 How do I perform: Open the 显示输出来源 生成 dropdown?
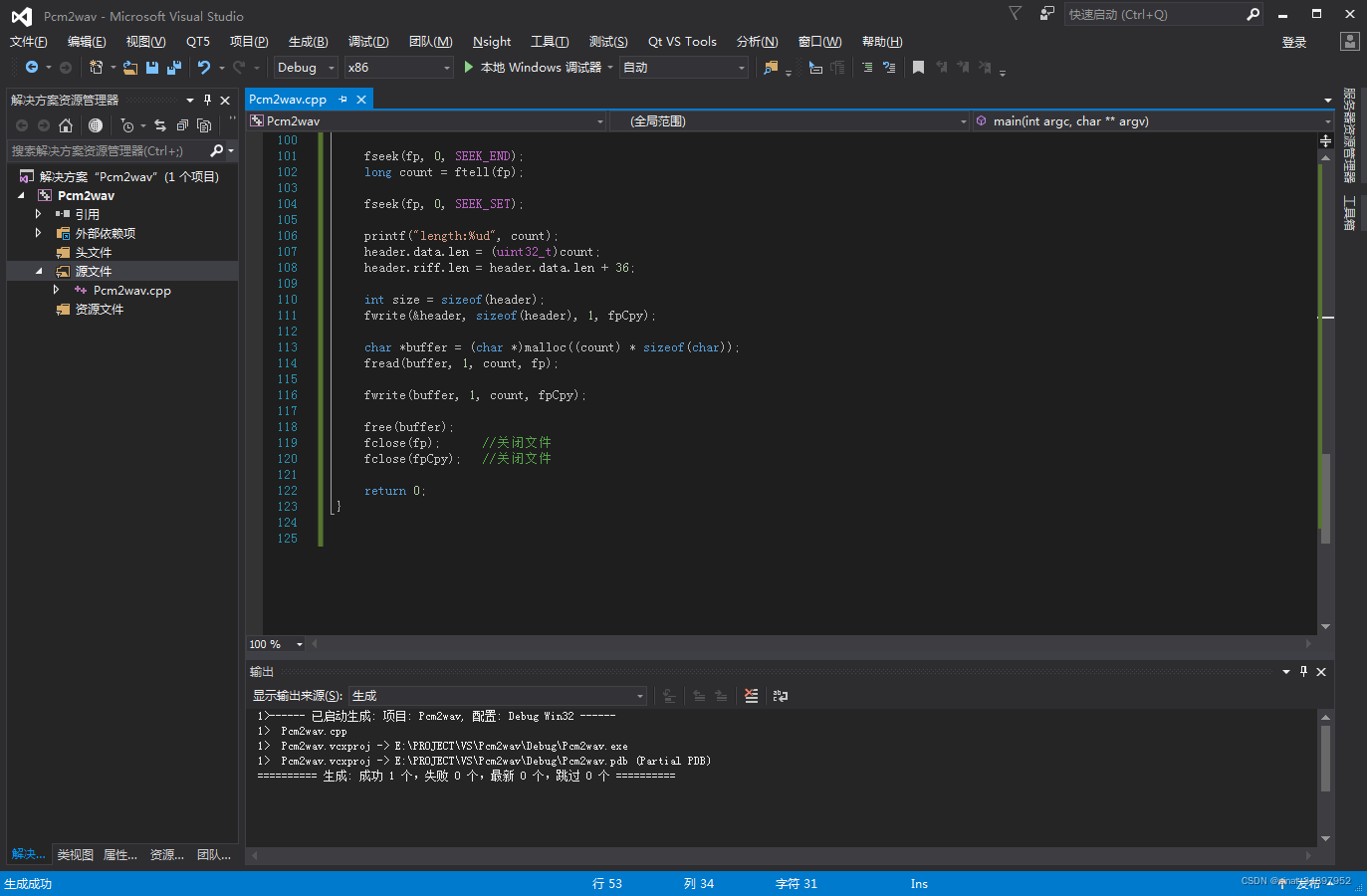497,696
